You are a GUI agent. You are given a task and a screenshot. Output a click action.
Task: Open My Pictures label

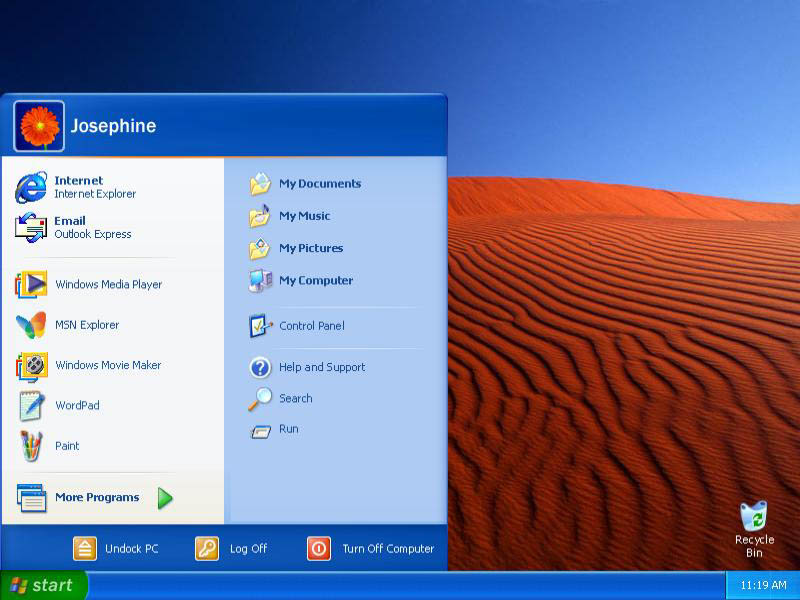[x=311, y=248]
